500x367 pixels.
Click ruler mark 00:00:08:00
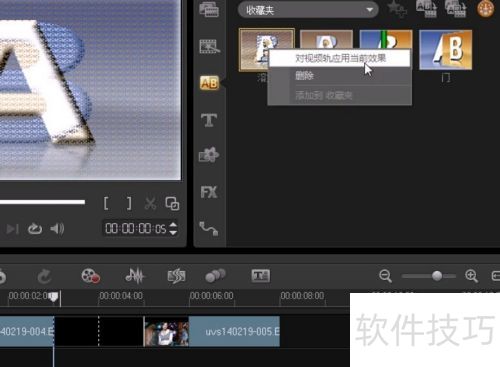pos(302,296)
